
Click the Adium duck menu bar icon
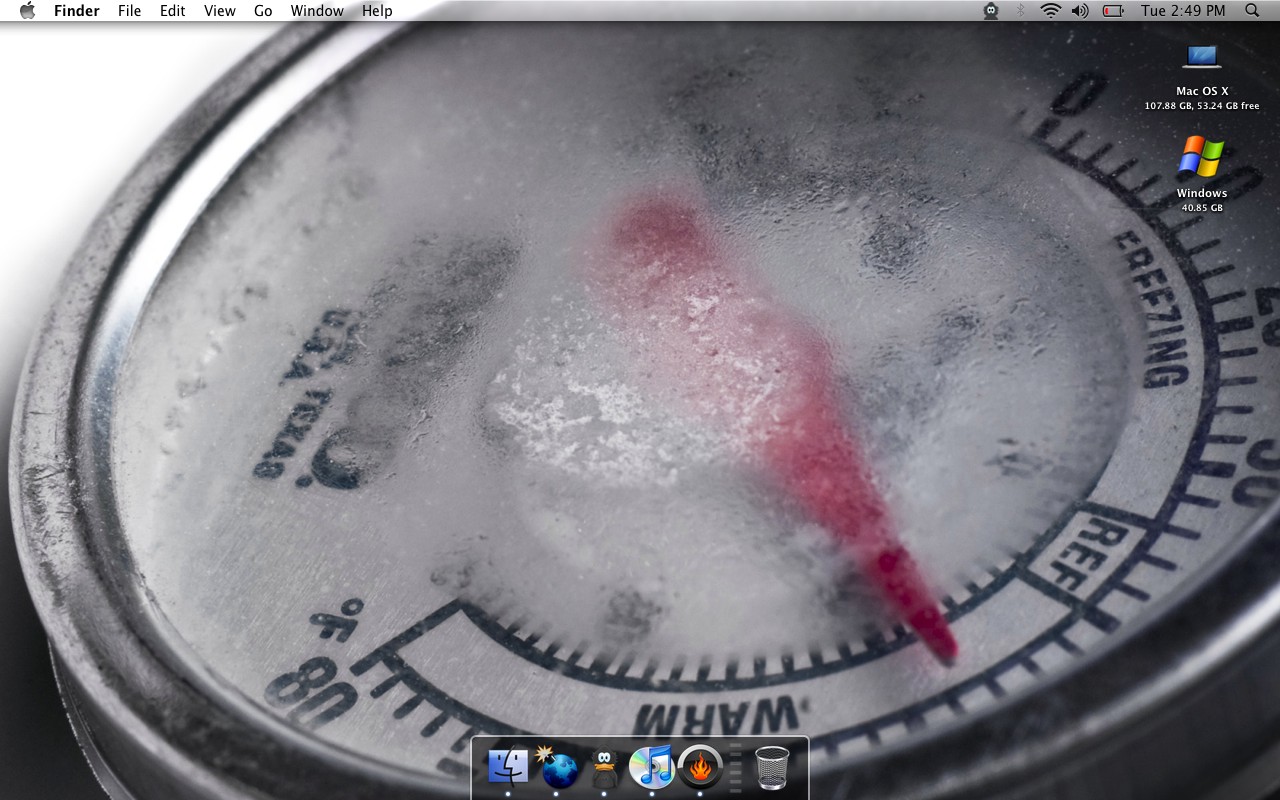(991, 10)
